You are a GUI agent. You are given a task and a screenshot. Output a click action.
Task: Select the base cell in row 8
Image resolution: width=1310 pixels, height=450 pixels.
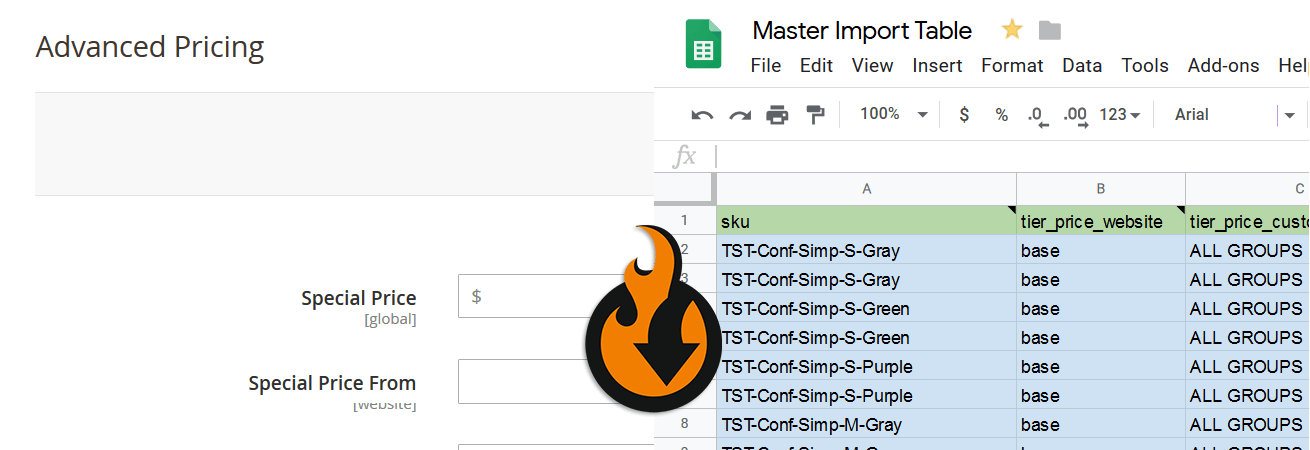tap(1101, 424)
